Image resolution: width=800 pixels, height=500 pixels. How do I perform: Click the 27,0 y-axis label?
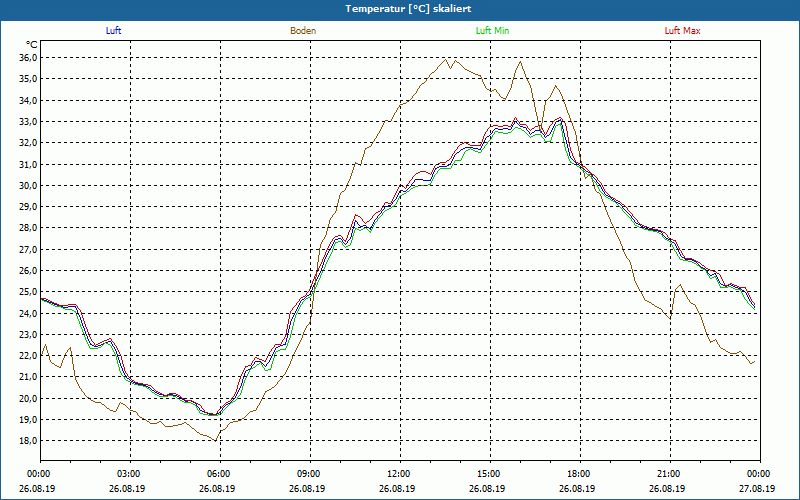point(29,249)
